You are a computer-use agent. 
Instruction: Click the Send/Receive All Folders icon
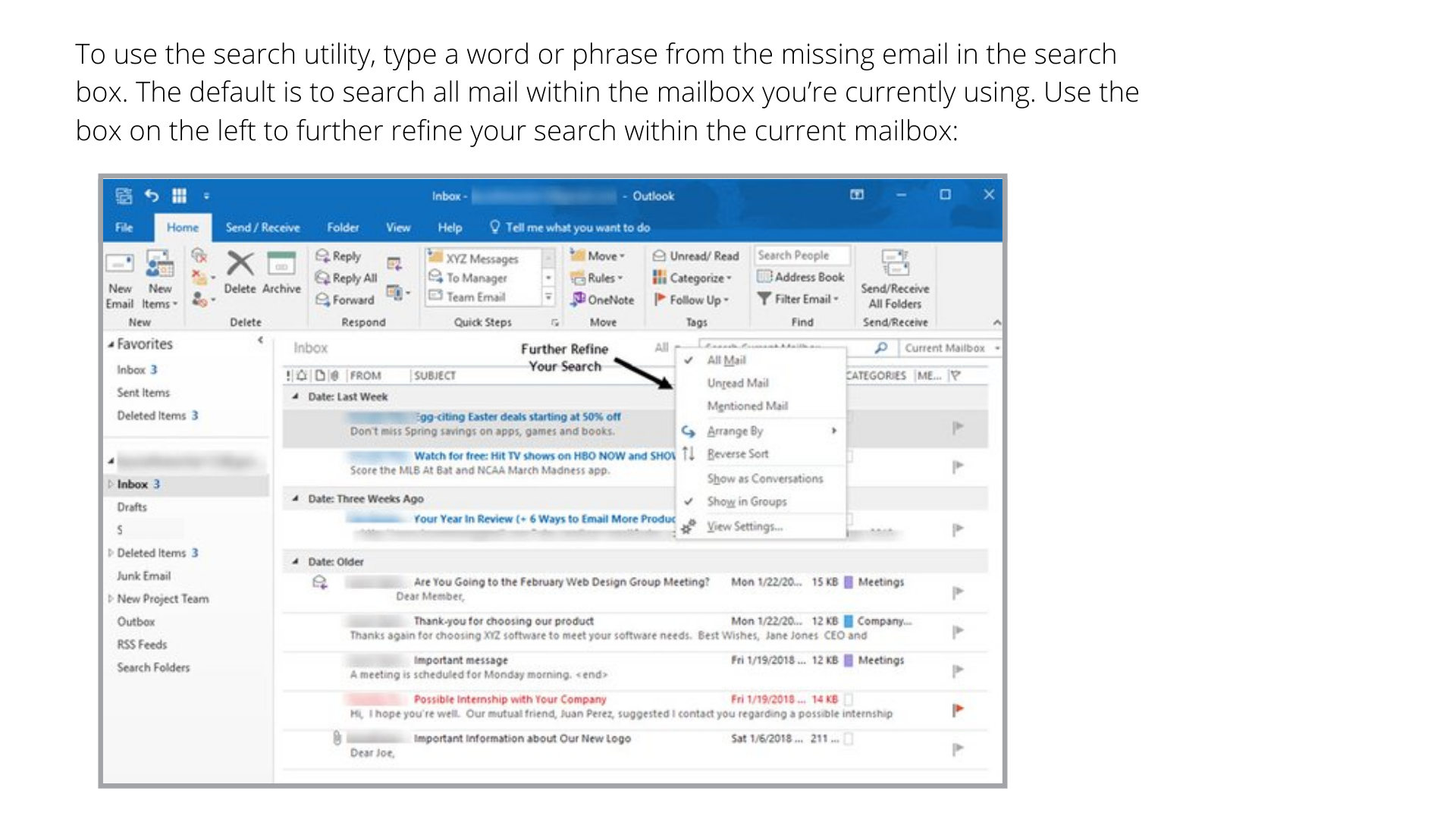click(x=895, y=263)
